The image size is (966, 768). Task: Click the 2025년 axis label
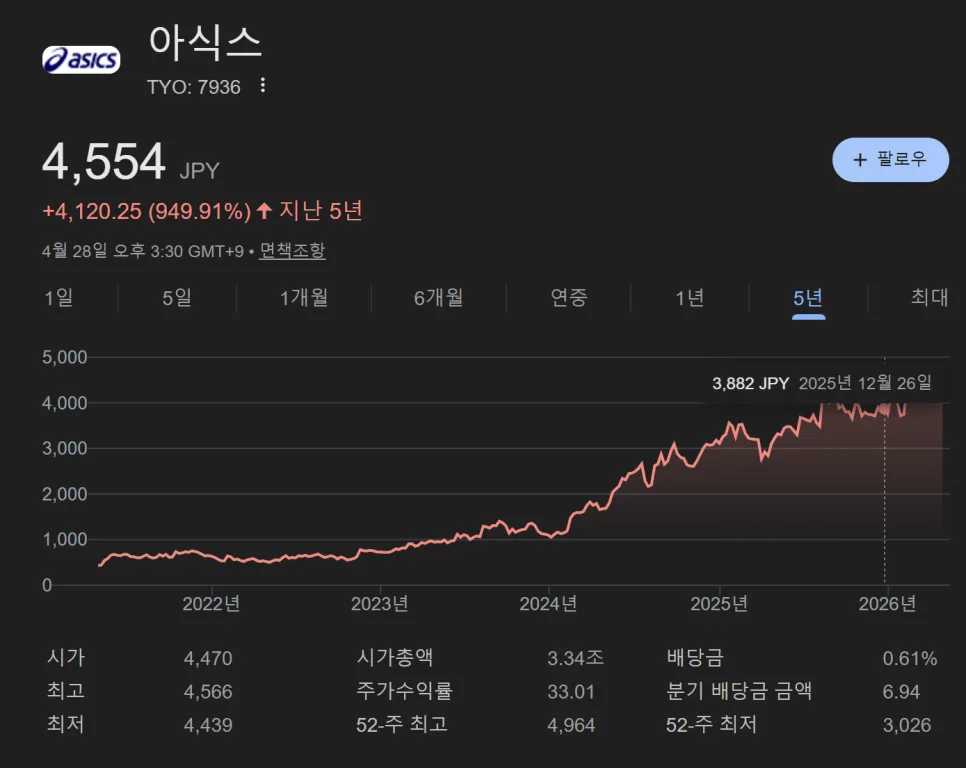(719, 604)
